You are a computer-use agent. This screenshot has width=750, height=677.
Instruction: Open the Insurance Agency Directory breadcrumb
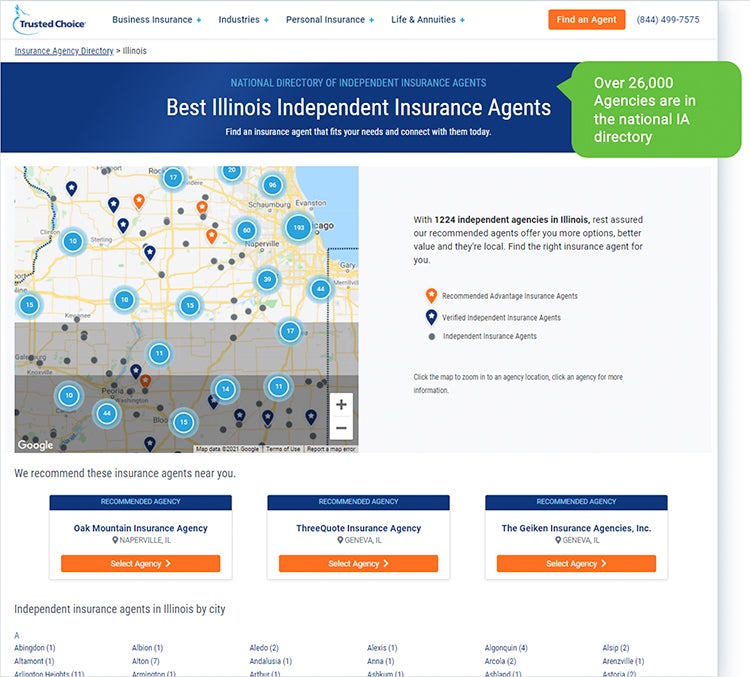click(x=64, y=51)
